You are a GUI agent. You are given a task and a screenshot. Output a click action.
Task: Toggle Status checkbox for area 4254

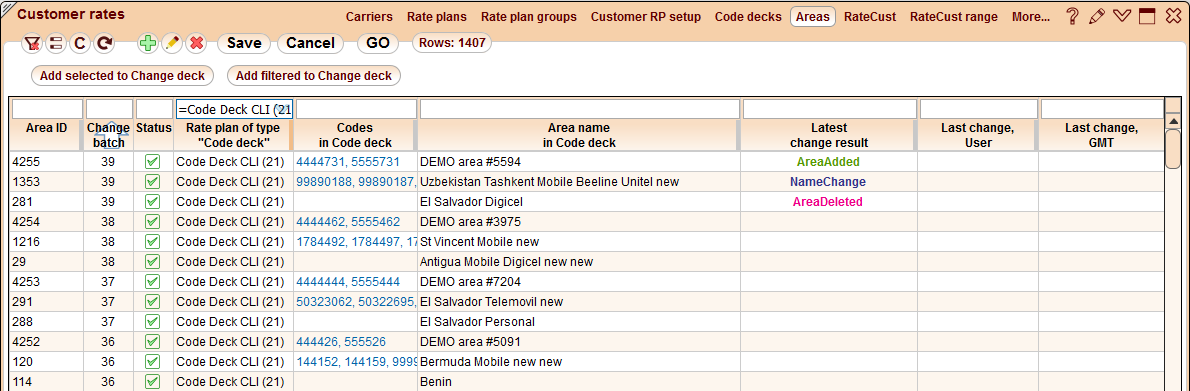tap(152, 222)
